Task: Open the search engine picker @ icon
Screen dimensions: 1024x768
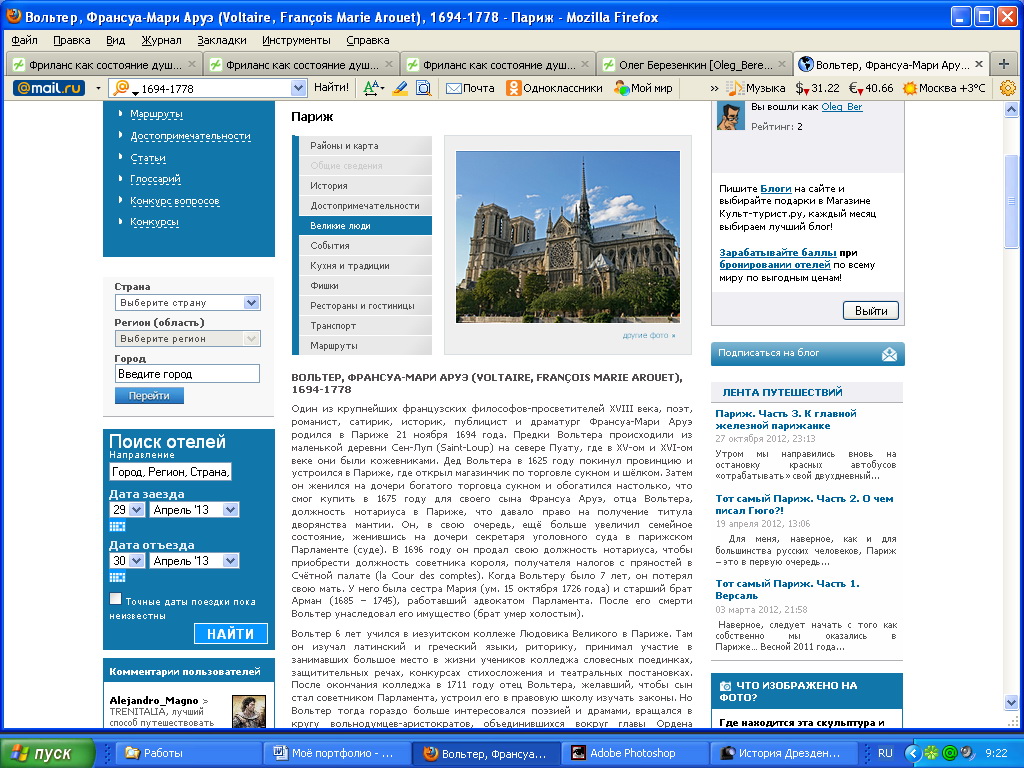Action: point(122,88)
